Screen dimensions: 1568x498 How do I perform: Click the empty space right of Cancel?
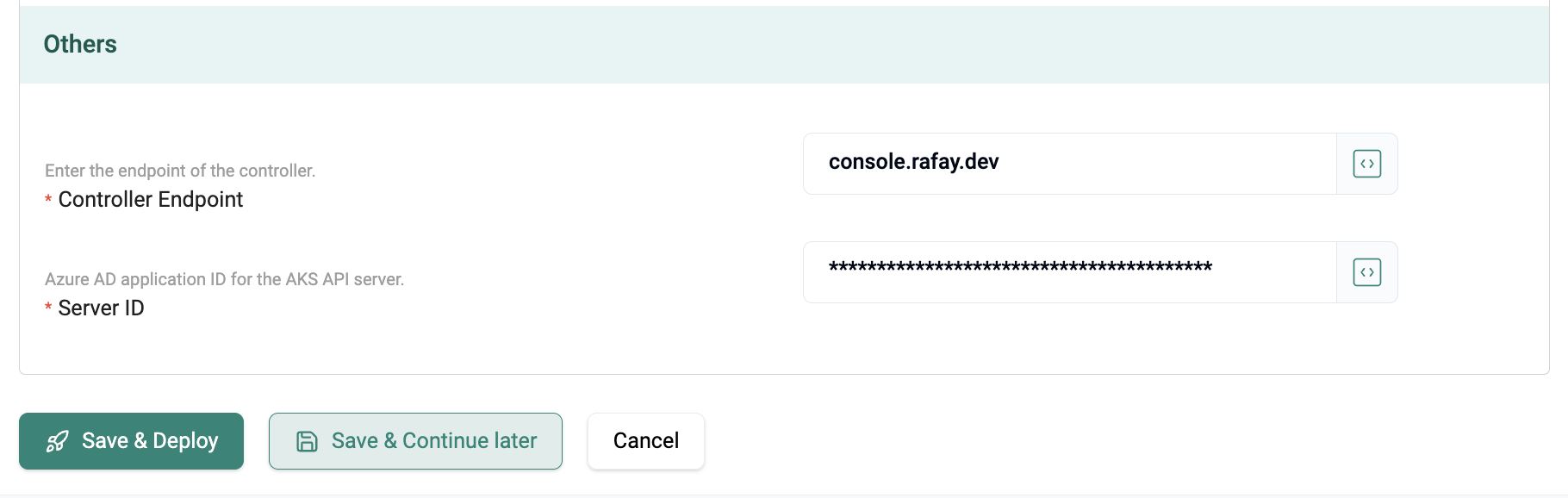(x=1034, y=441)
